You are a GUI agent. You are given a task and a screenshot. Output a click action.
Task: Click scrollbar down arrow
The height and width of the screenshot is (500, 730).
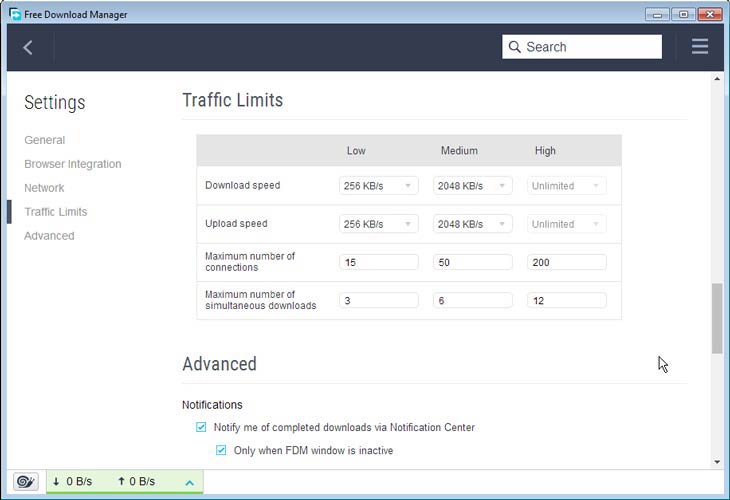(717, 462)
